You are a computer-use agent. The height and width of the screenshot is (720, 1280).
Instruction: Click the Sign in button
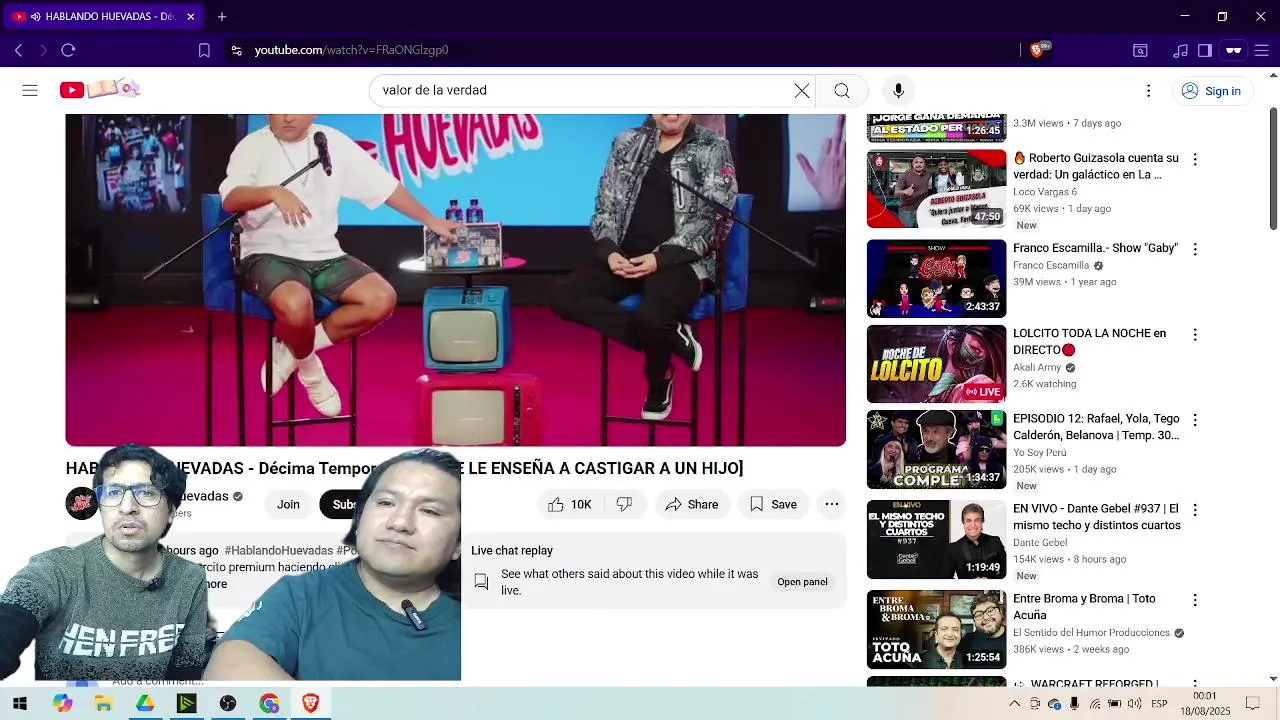(1211, 91)
